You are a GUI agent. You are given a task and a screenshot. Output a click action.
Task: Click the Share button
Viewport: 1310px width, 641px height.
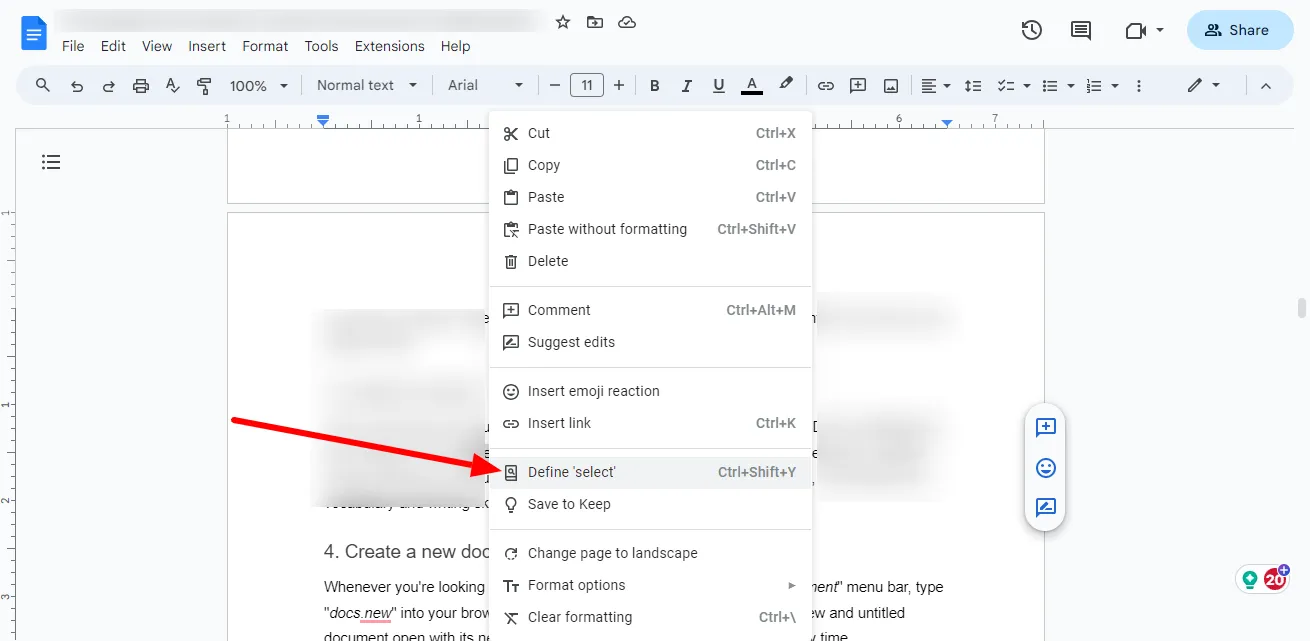coord(1240,30)
